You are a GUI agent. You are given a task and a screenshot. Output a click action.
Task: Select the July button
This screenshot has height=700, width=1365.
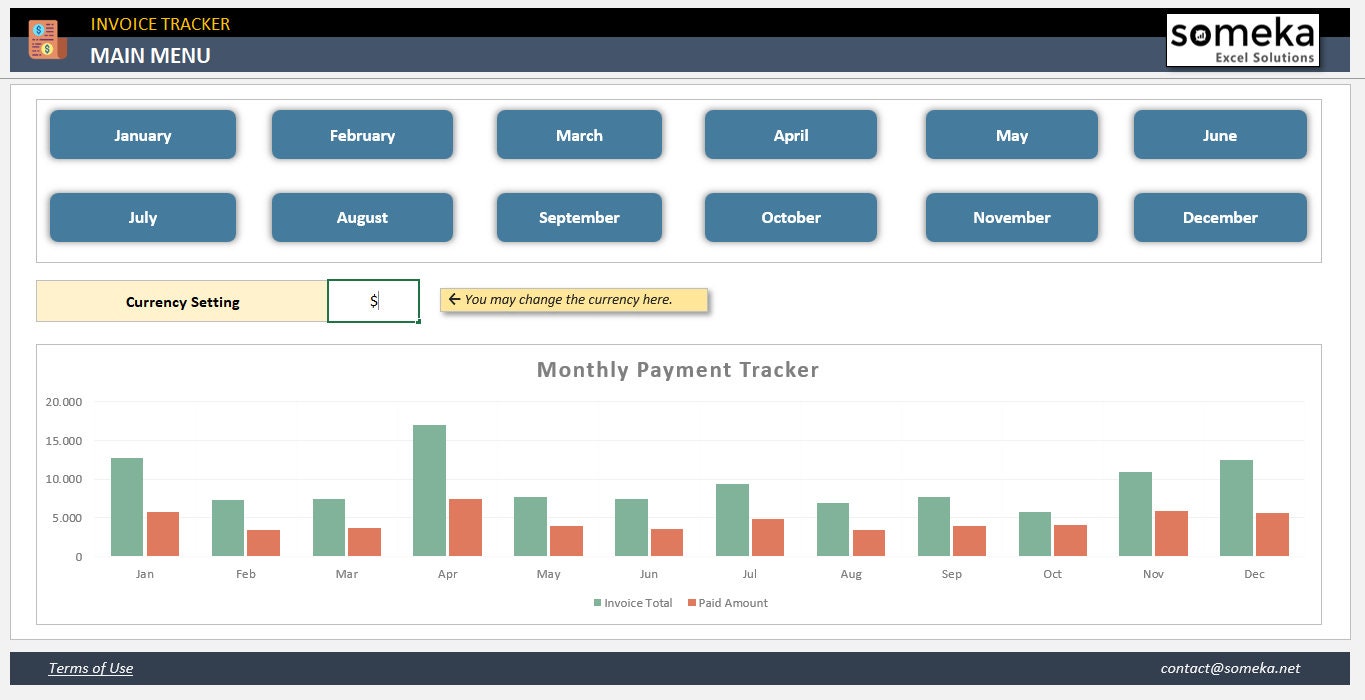pos(143,217)
